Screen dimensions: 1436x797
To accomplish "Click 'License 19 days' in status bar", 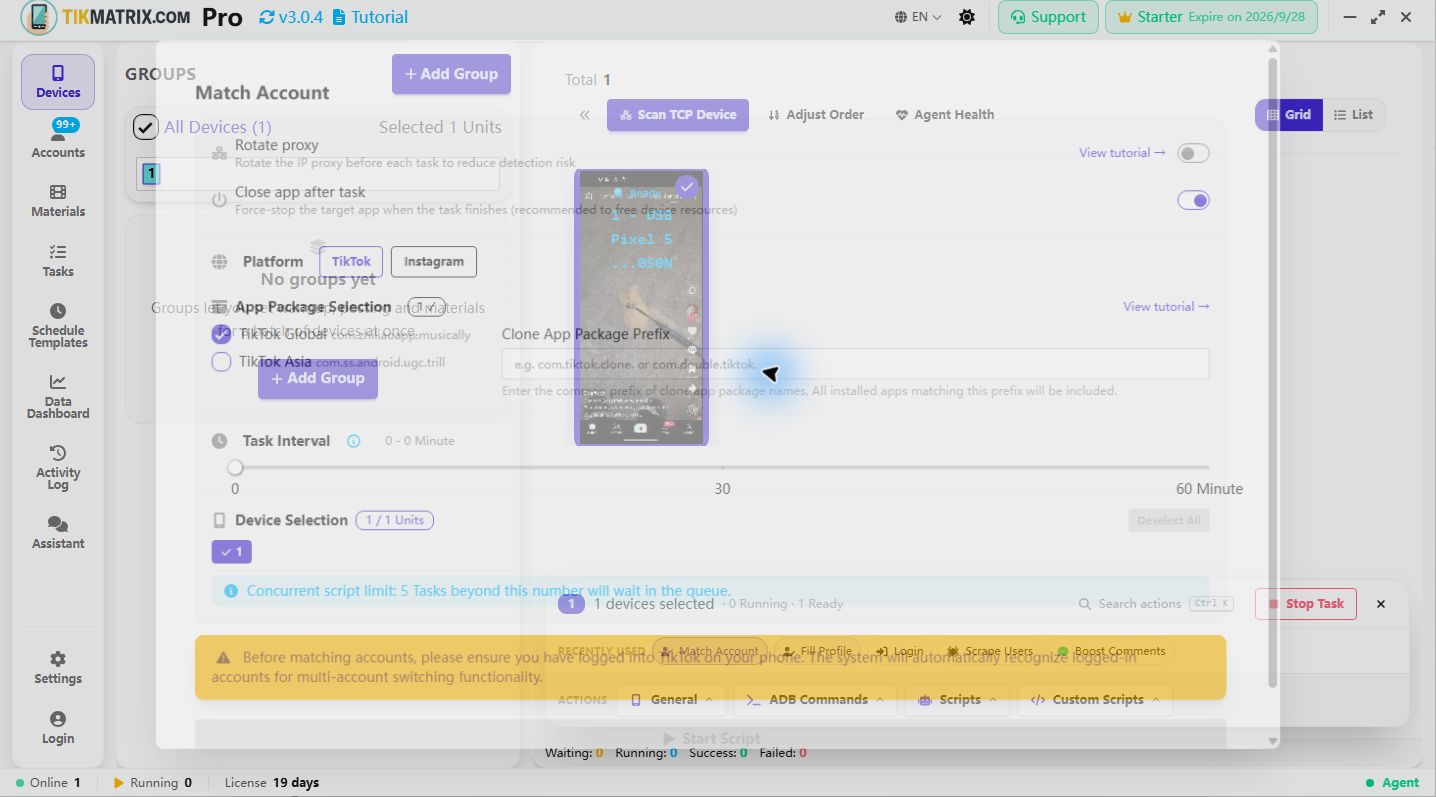I will pyautogui.click(x=272, y=783).
